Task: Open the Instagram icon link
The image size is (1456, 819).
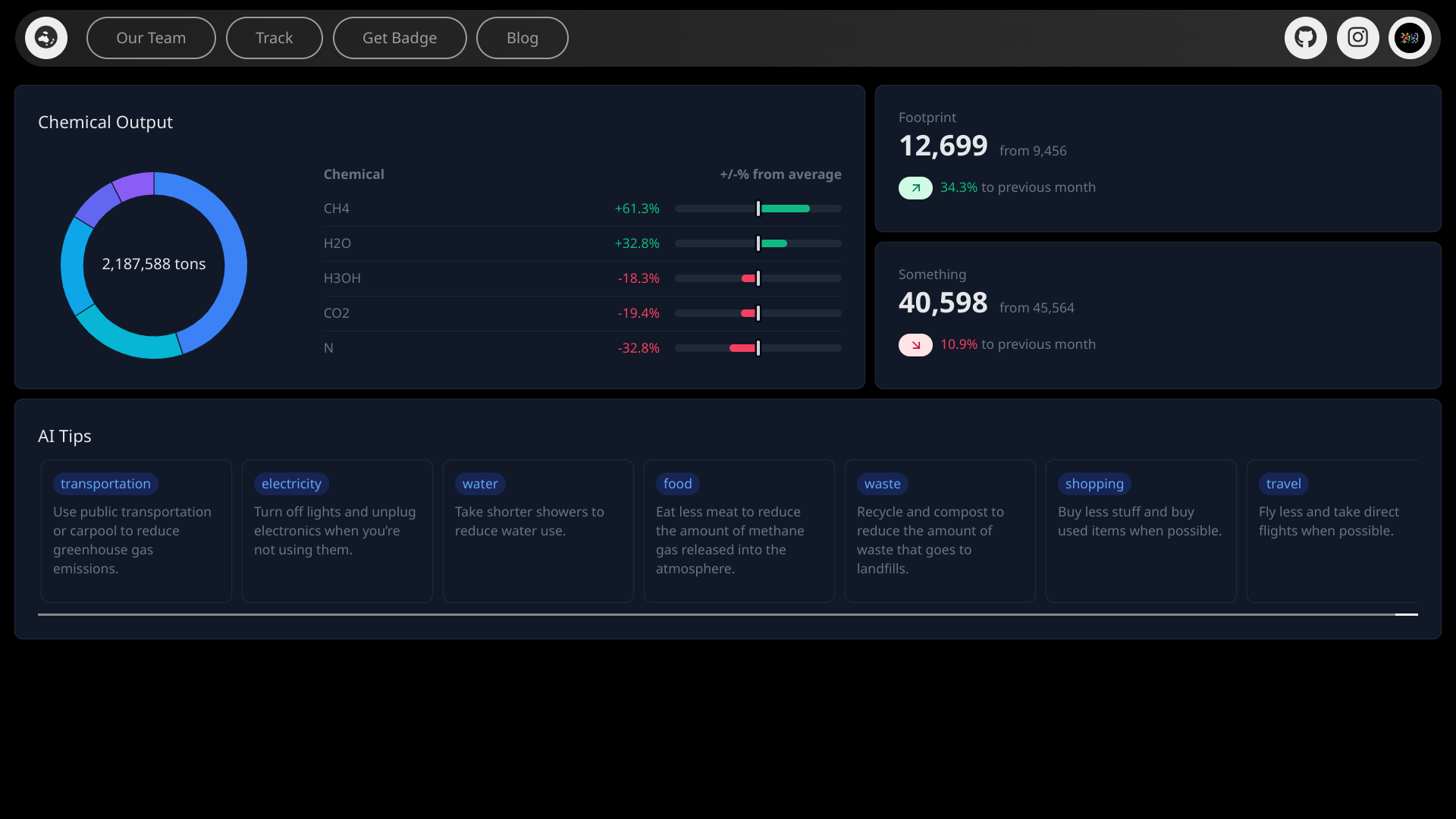Action: [1357, 38]
